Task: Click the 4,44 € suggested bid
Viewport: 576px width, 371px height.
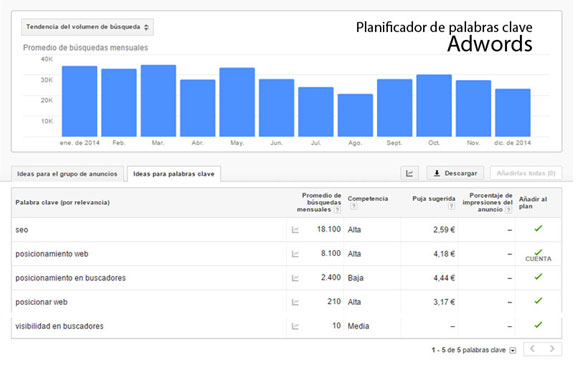Action: 444,278
